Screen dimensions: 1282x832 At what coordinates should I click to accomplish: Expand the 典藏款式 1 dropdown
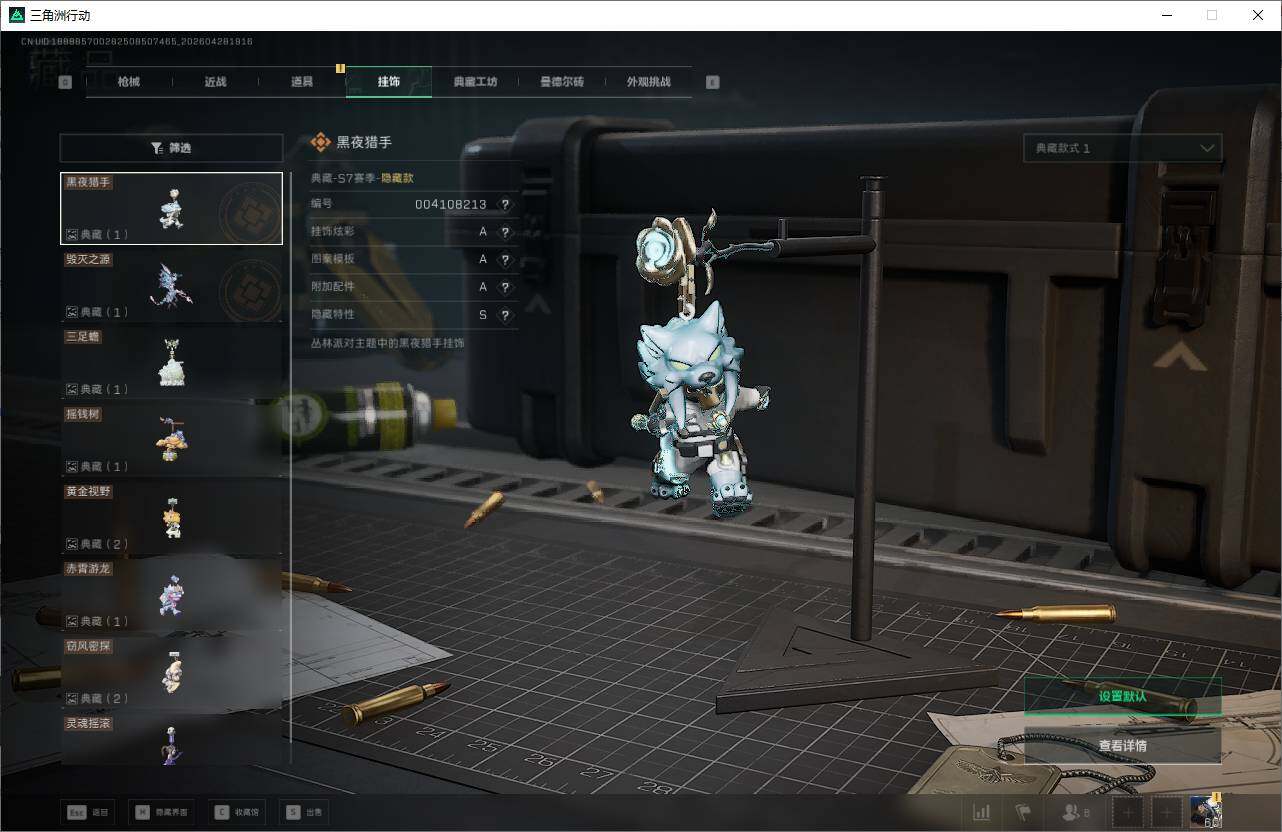(1122, 148)
